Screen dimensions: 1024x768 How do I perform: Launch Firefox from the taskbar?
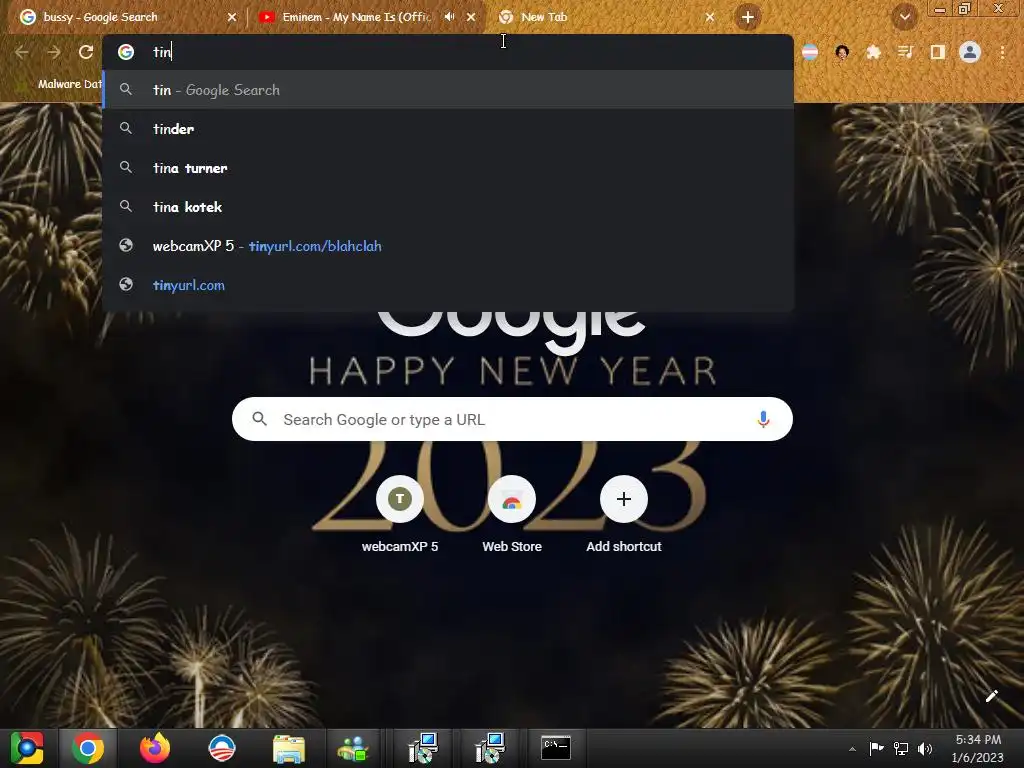pyautogui.click(x=155, y=748)
